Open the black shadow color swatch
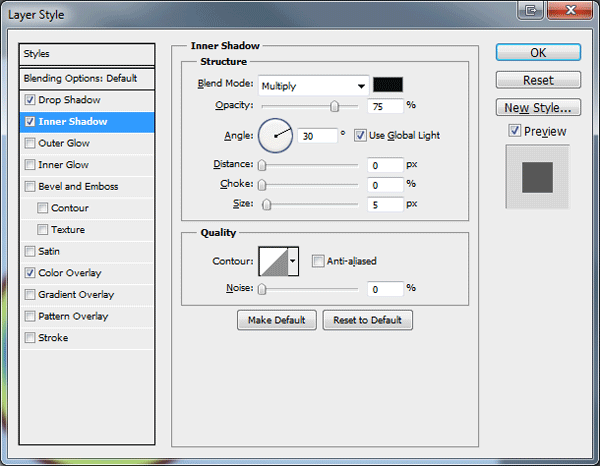The height and width of the screenshot is (466, 600). point(388,85)
